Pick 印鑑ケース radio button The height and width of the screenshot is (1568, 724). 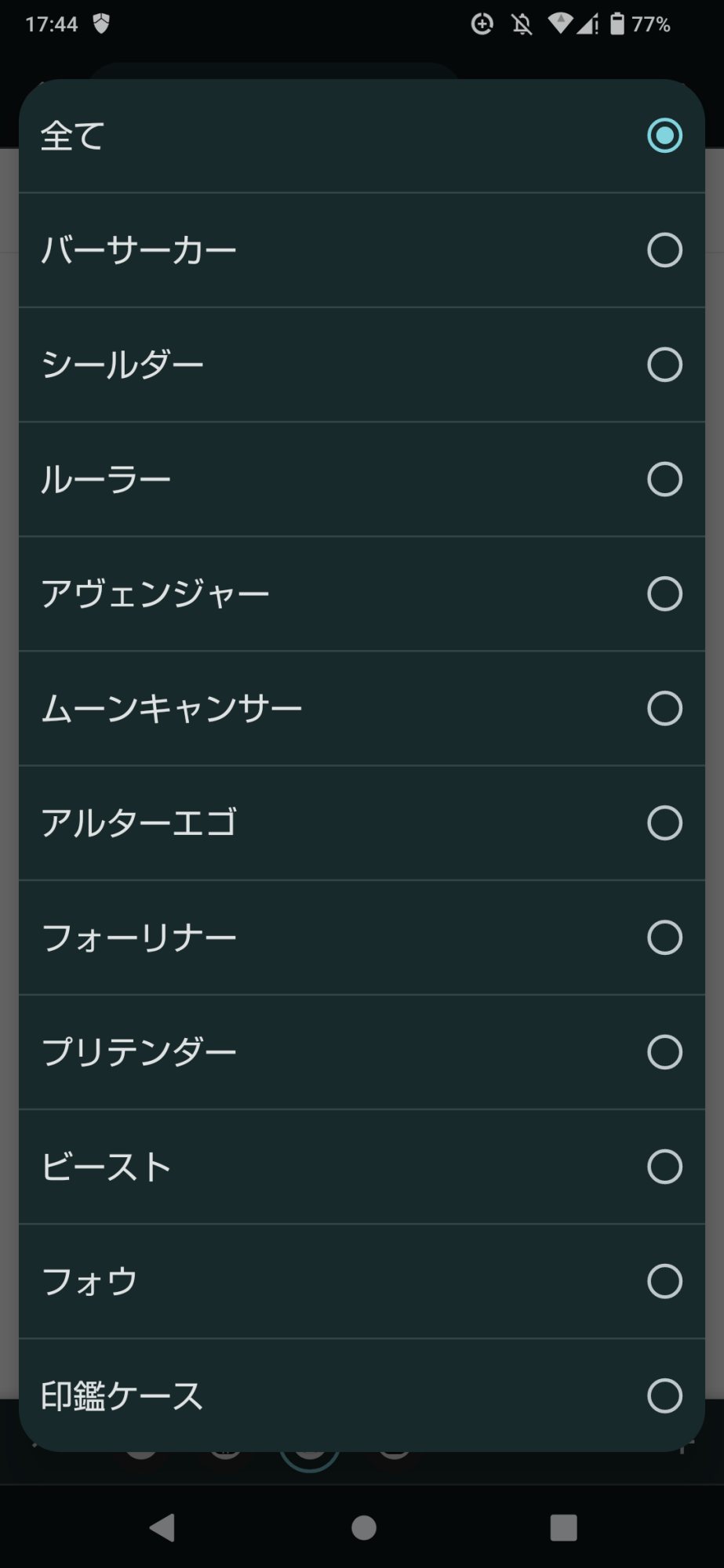[x=664, y=1395]
